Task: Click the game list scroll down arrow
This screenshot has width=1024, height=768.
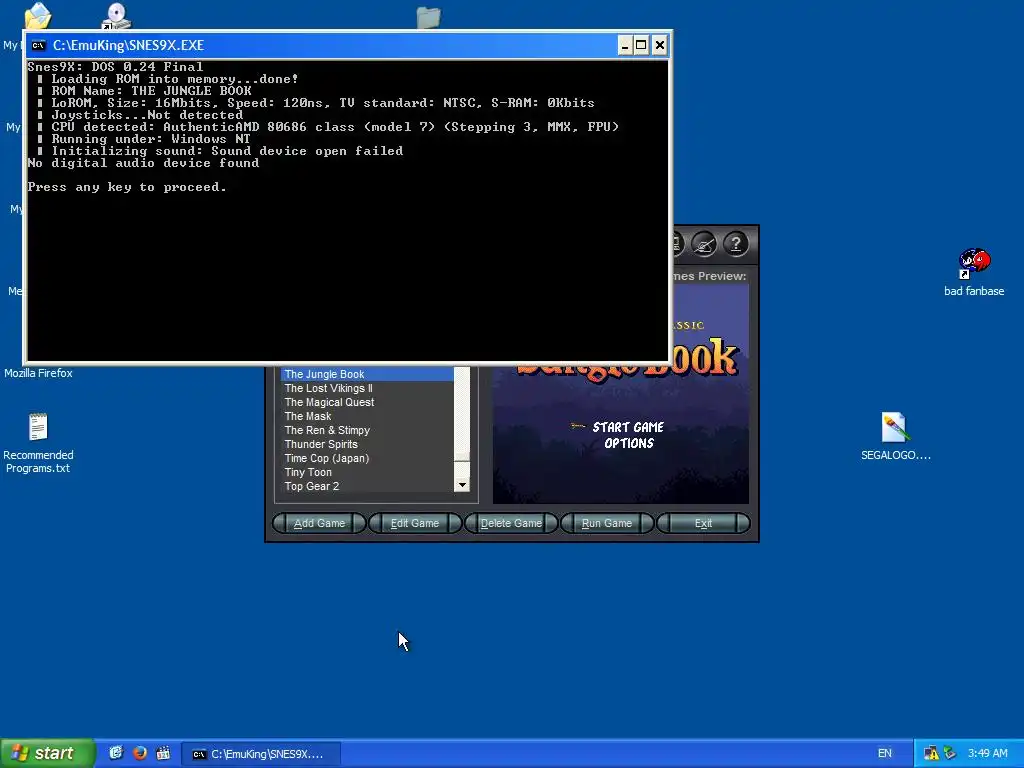Action: pyautogui.click(x=462, y=485)
